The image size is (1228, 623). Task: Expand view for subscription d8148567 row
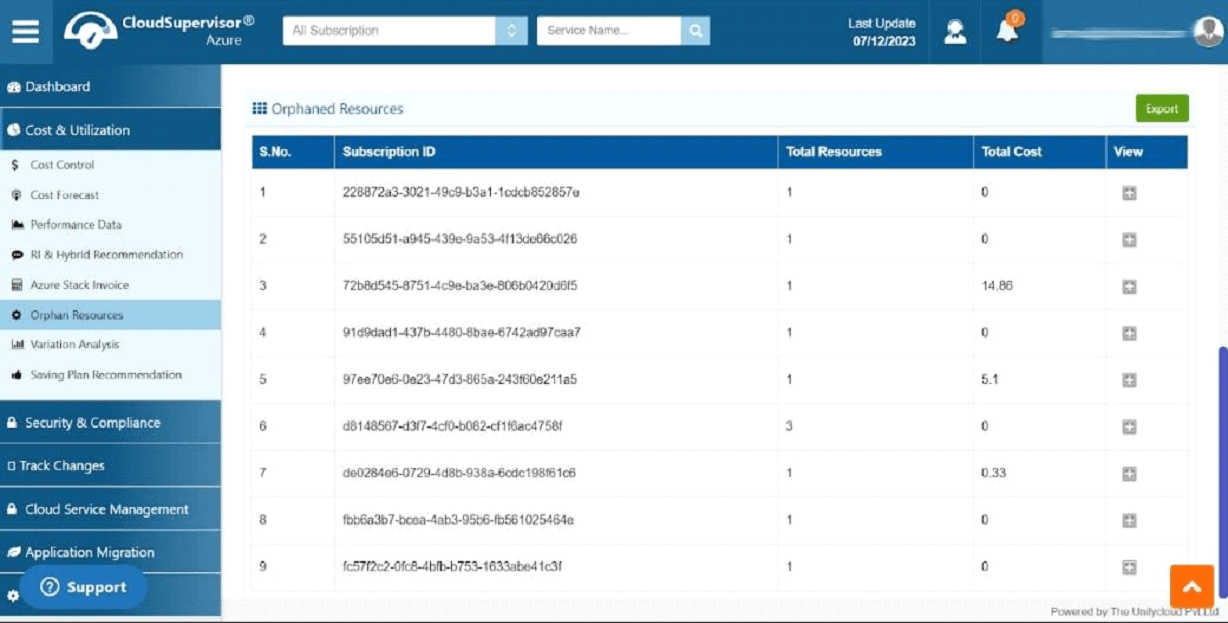(x=1129, y=427)
